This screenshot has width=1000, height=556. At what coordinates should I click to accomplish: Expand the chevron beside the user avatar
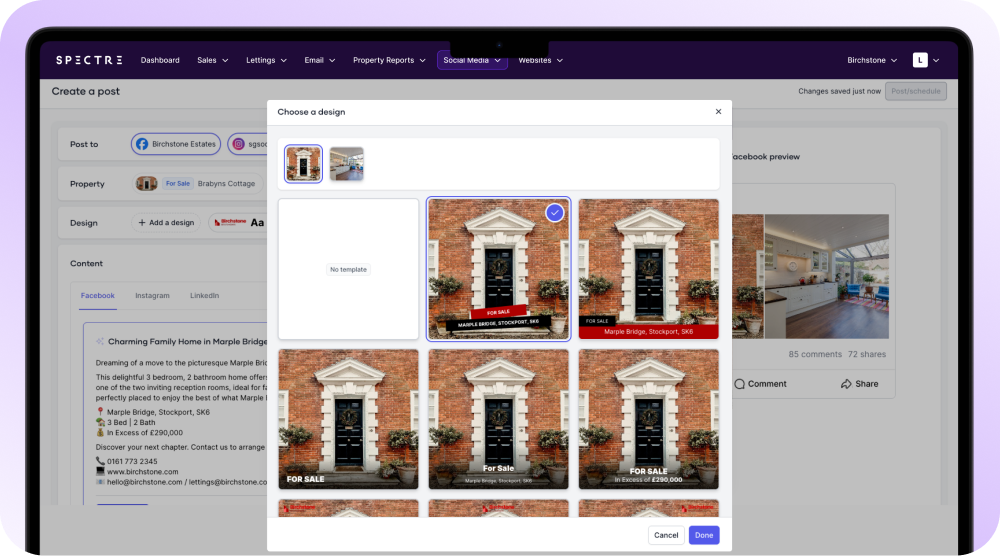[x=936, y=60]
